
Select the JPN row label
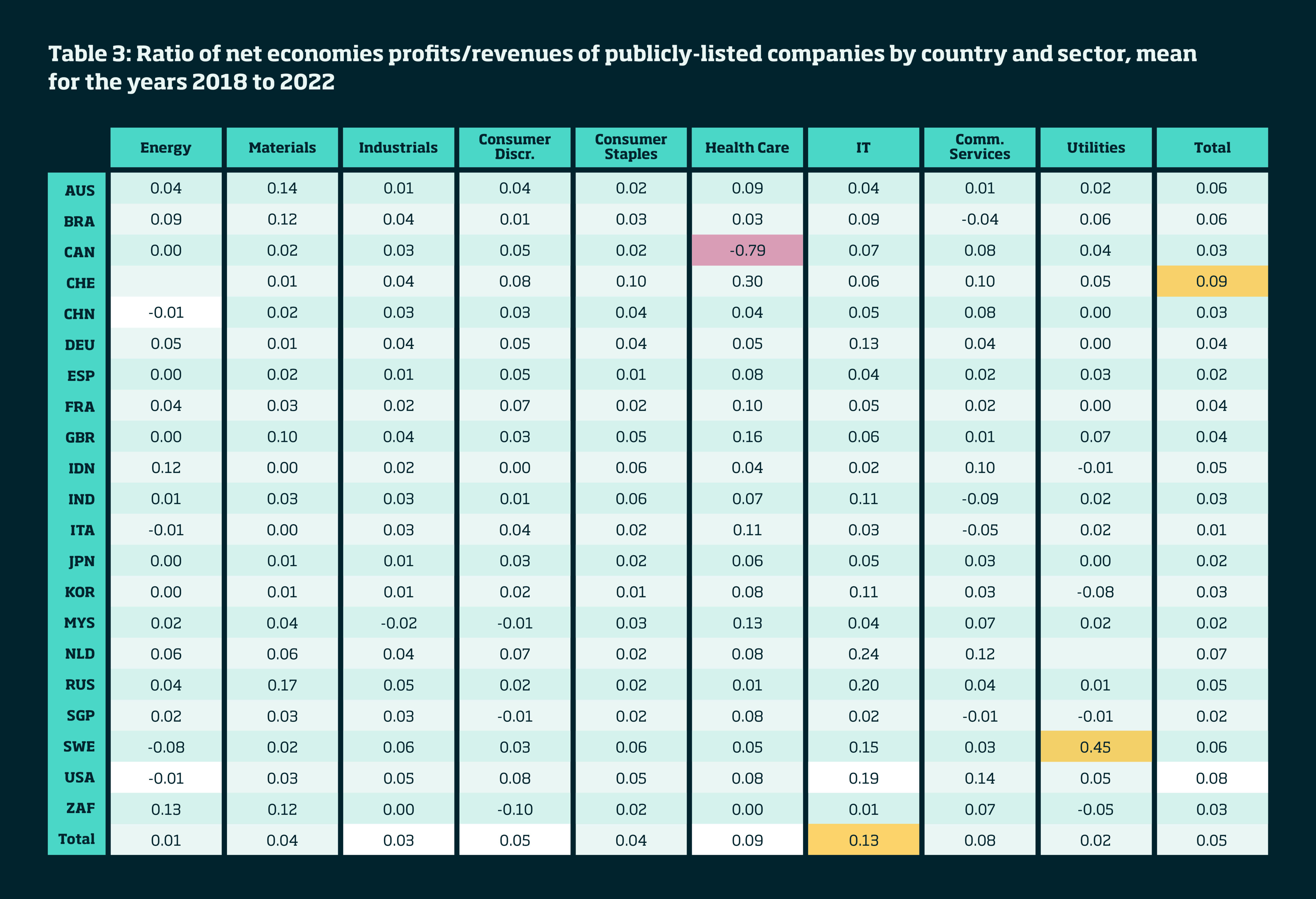pos(82,562)
